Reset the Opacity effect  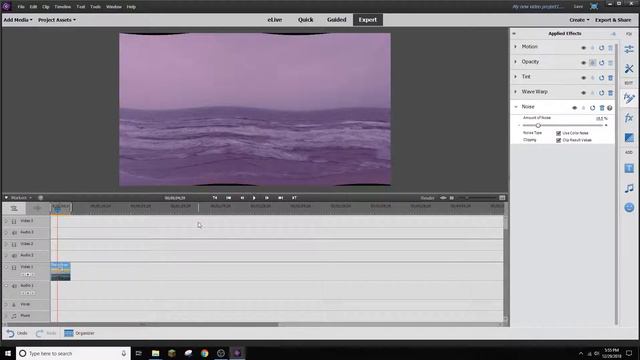click(602, 63)
